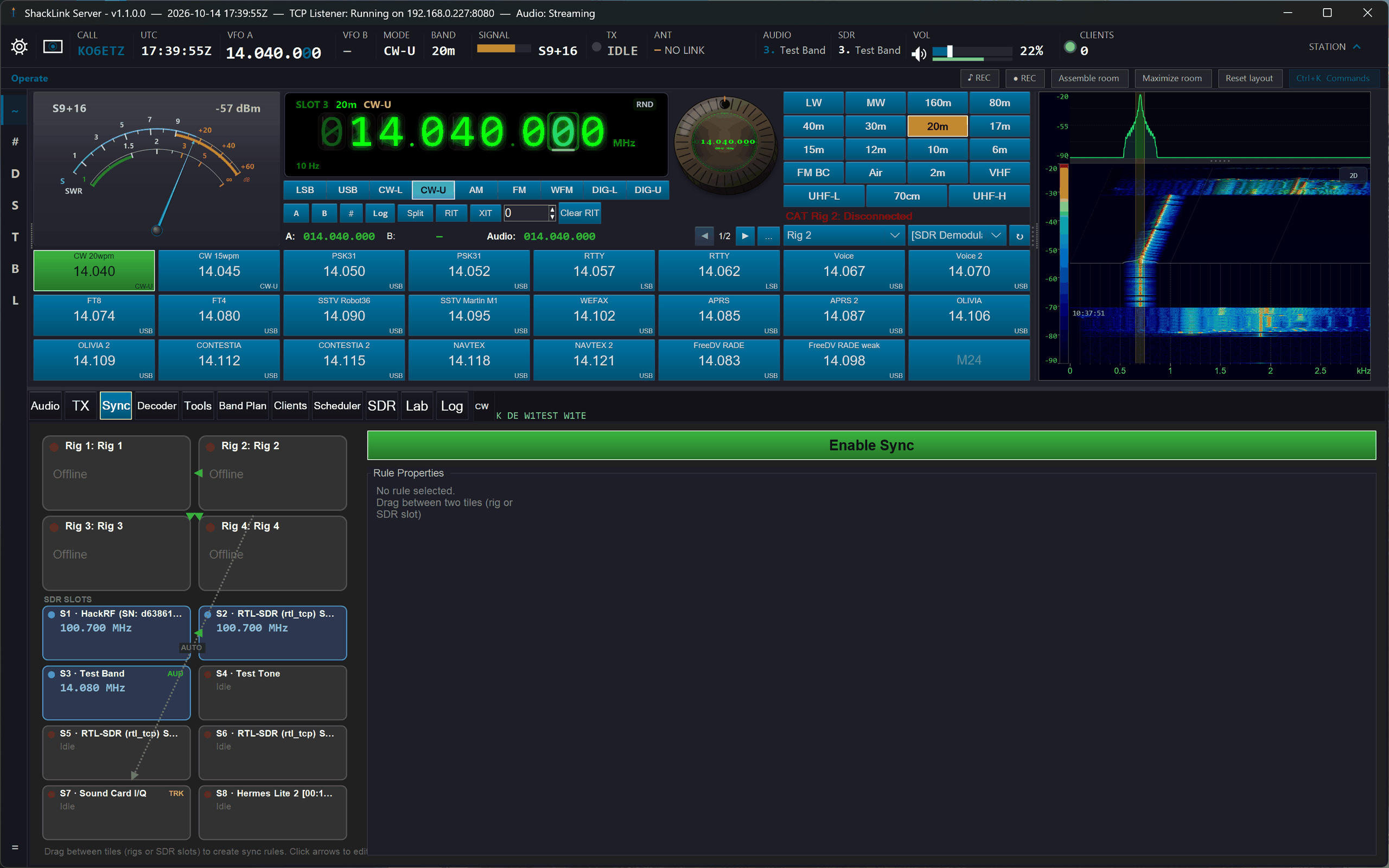1389x868 pixels.
Task: Open the SDR Demodulator dropdown
Action: tap(956, 235)
